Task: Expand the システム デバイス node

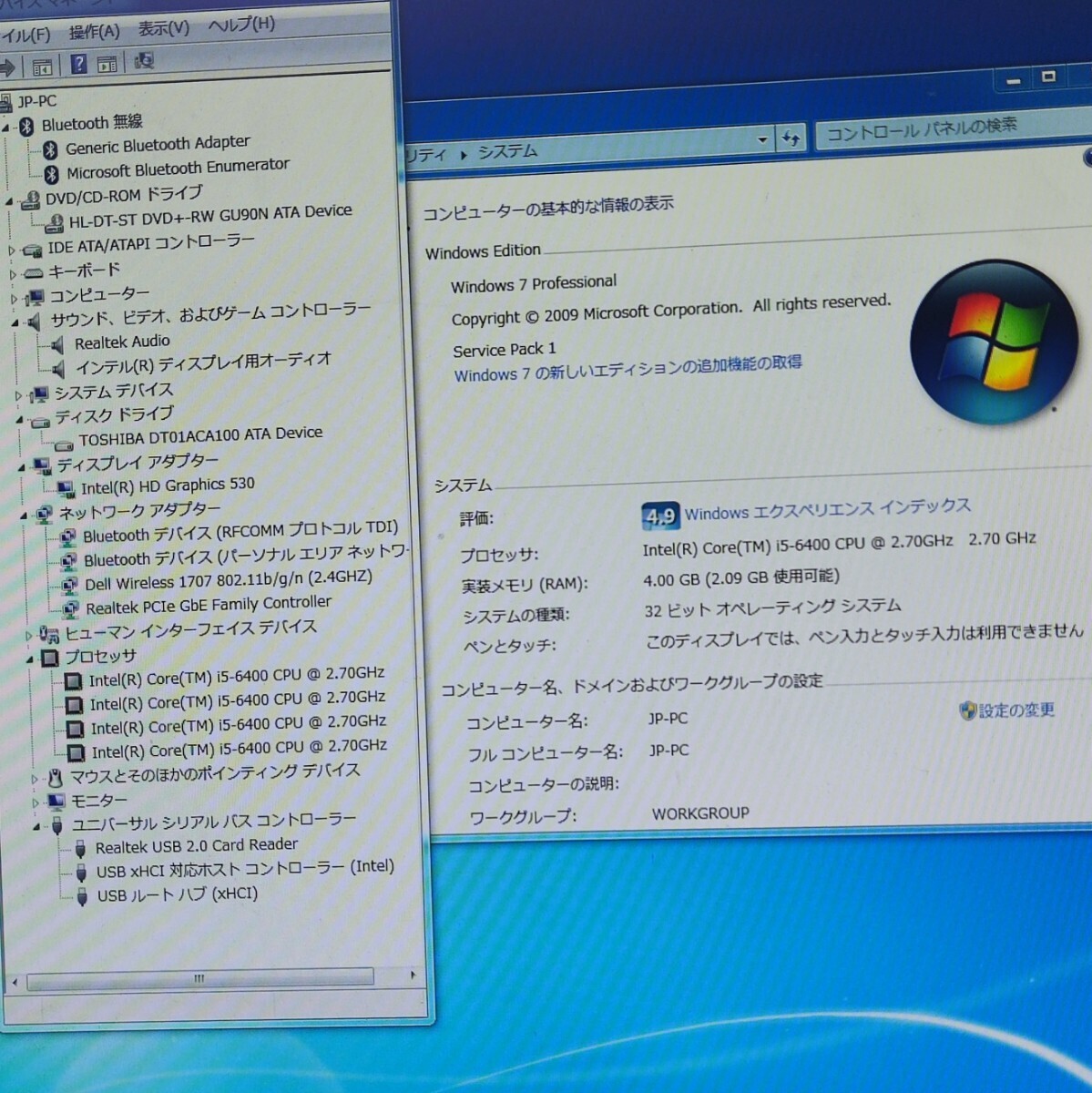Action: [17, 396]
